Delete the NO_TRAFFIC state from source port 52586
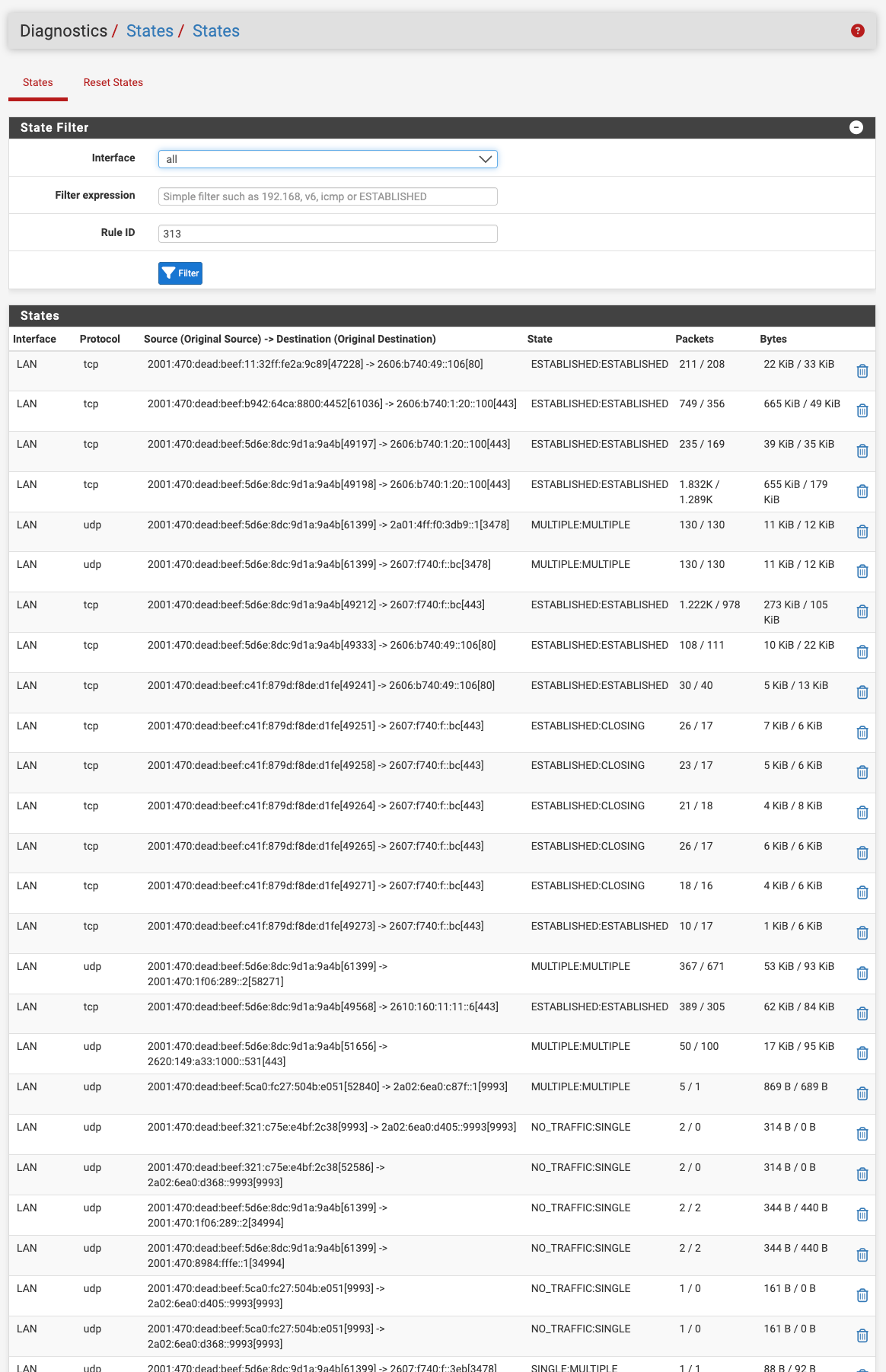The width and height of the screenshot is (886, 1372). [x=862, y=1174]
